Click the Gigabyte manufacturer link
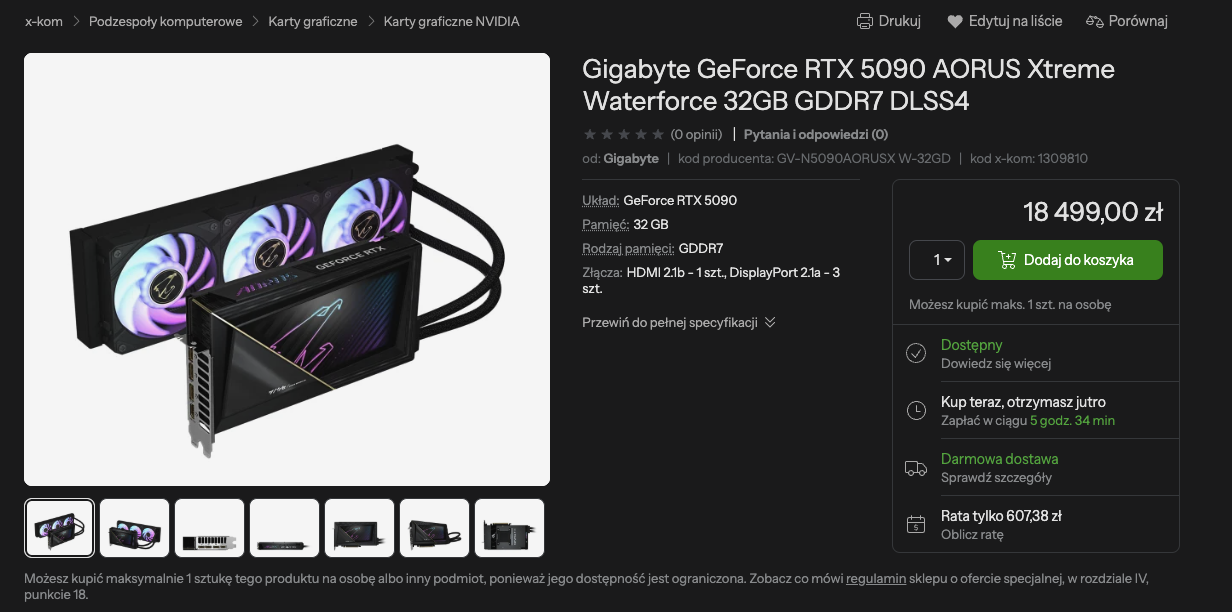This screenshot has height=612, width=1232. pos(631,158)
